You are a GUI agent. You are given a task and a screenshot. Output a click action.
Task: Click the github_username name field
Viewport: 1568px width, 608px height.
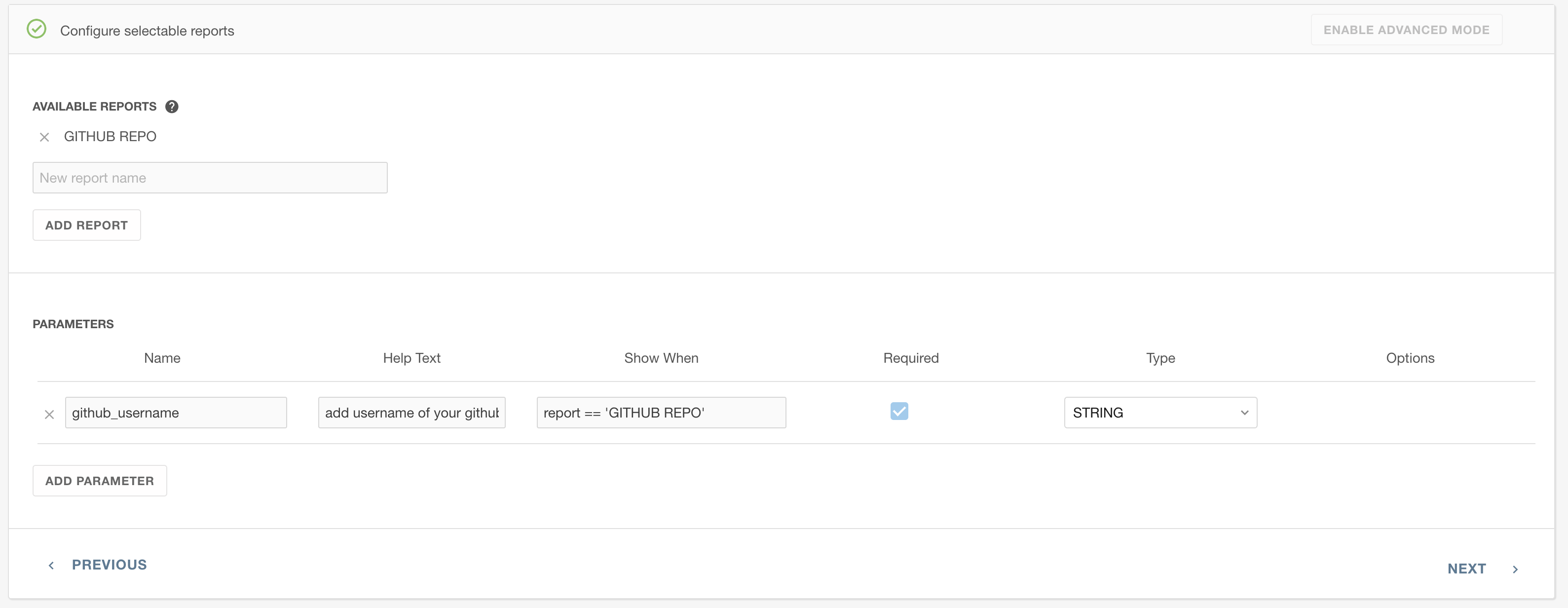[175, 413]
